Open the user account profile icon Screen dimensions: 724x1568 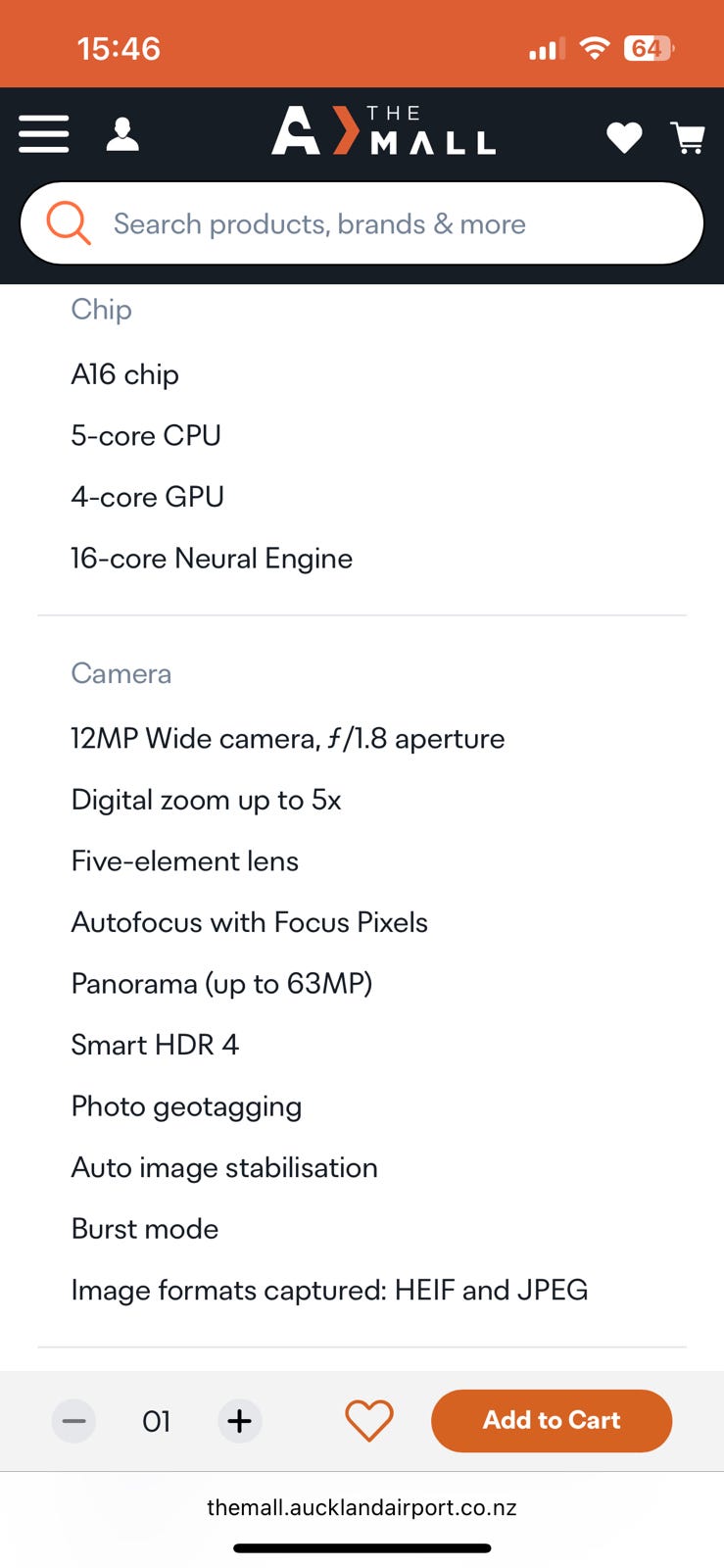(122, 134)
